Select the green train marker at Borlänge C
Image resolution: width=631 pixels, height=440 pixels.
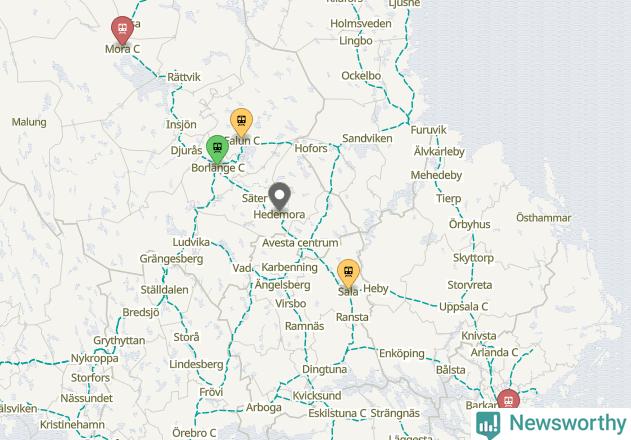tap(217, 149)
